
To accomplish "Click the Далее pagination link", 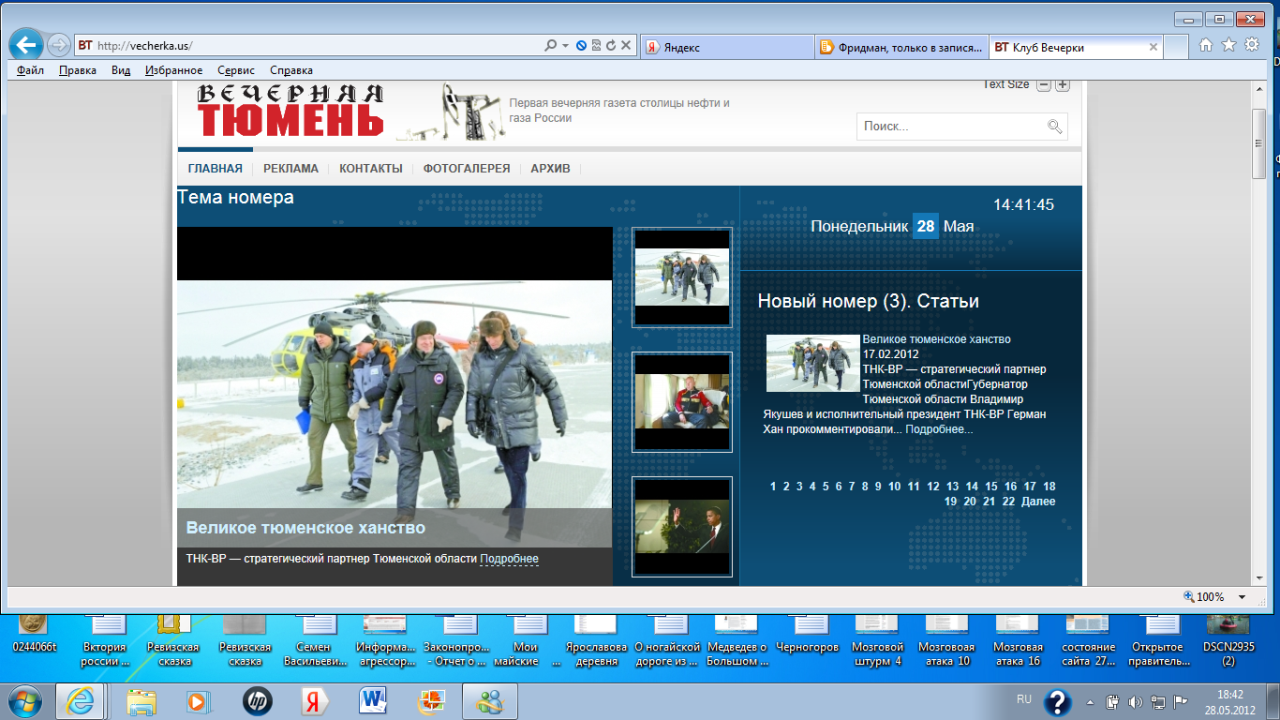I will [1038, 502].
